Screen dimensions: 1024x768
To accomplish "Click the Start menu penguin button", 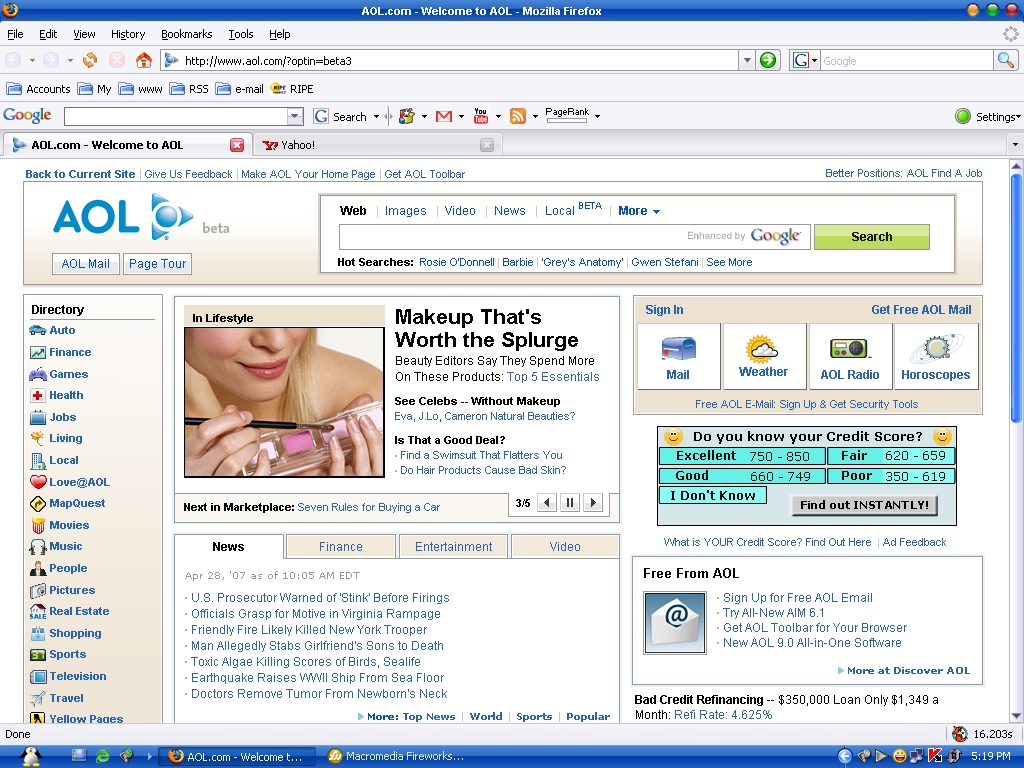I will pos(30,756).
